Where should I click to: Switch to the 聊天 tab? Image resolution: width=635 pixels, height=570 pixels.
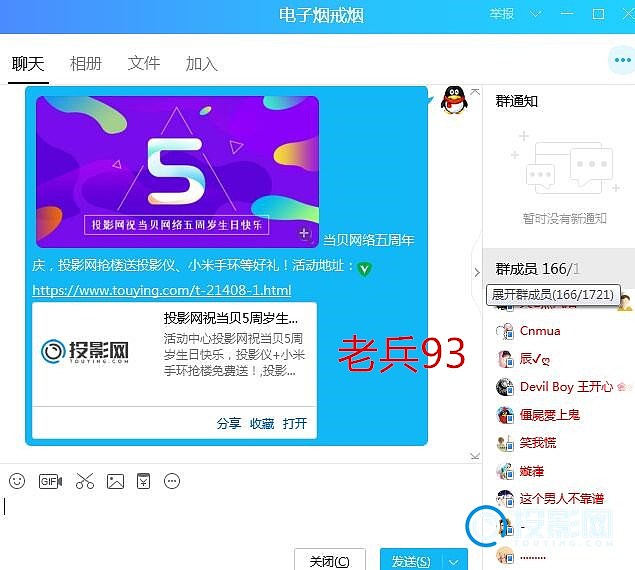click(28, 64)
